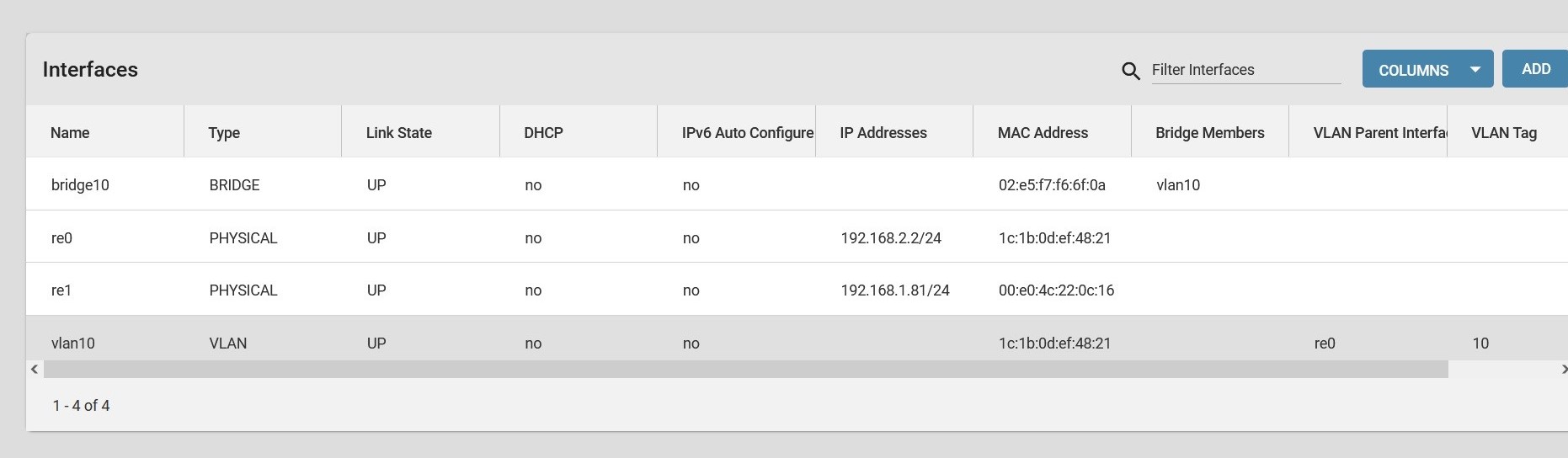Sort by the Name column header
The image size is (1568, 458).
click(70, 133)
